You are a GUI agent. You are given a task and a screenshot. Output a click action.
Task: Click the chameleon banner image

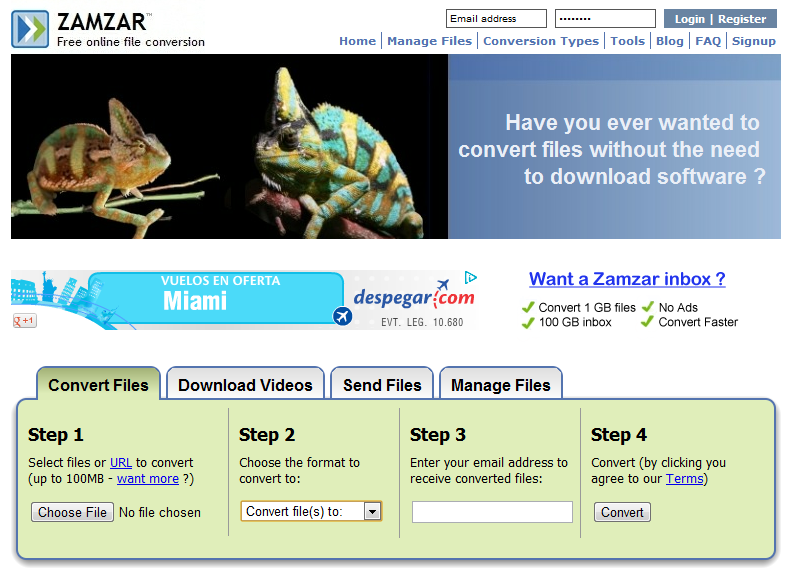point(229,146)
